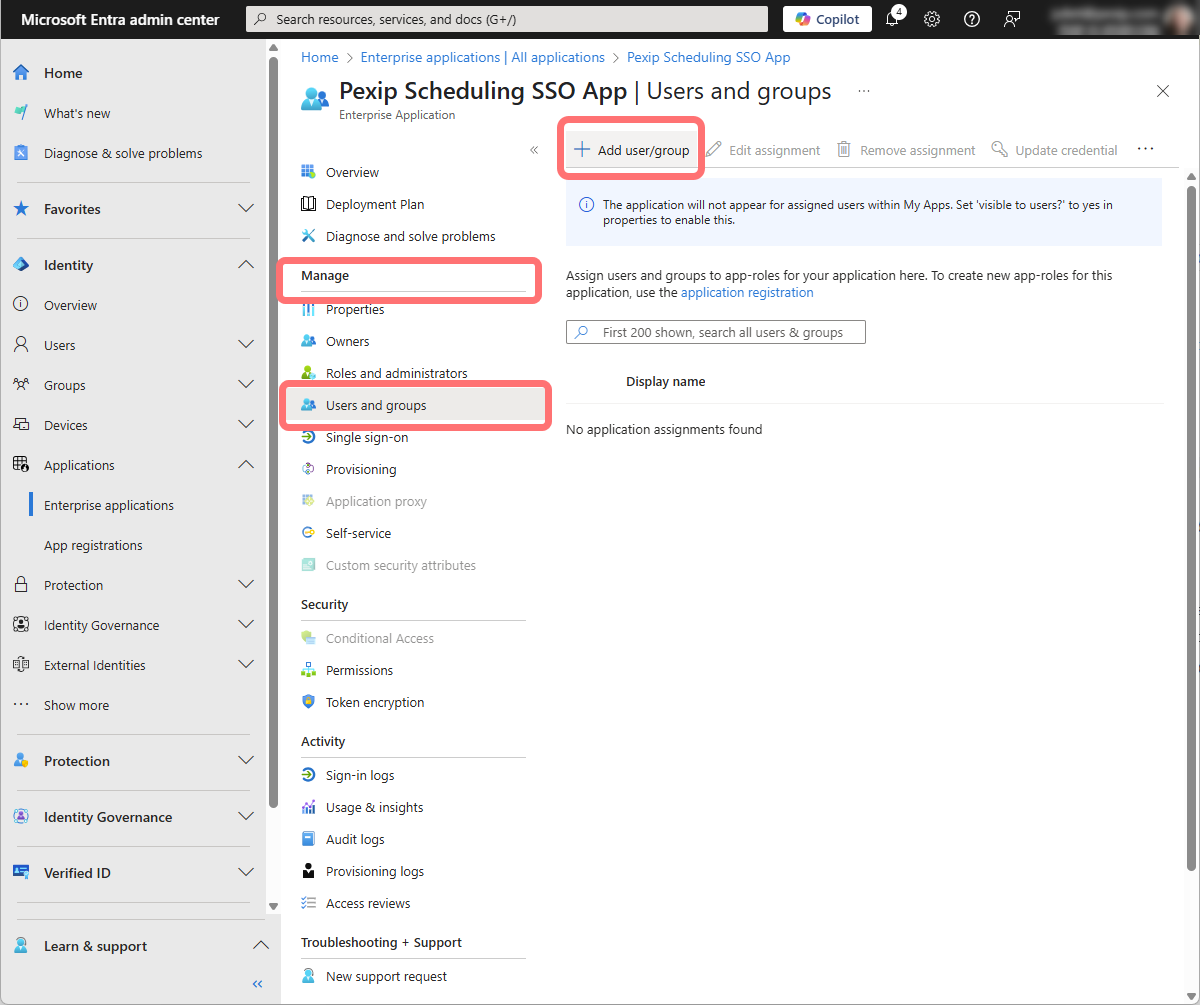Viewport: 1200px width, 1005px height.
Task: Click the more options ellipsis beside title
Action: tap(864, 91)
